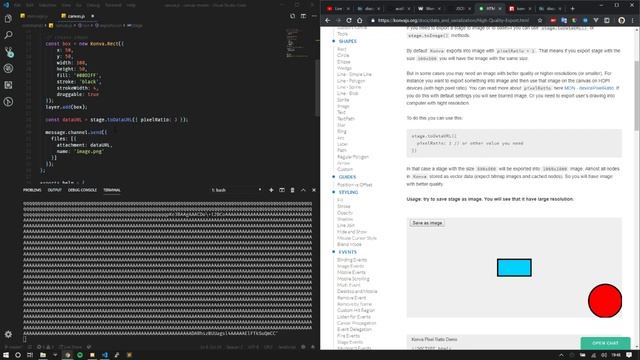This screenshot has width=640, height=360.
Task: Open the Text shape link
Action: [x=341, y=112]
